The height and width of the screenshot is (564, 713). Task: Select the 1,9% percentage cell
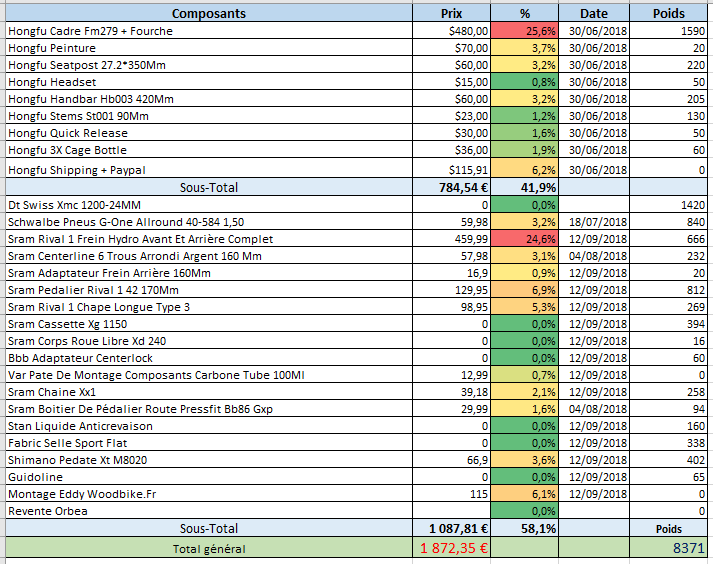pyautogui.click(x=525, y=150)
